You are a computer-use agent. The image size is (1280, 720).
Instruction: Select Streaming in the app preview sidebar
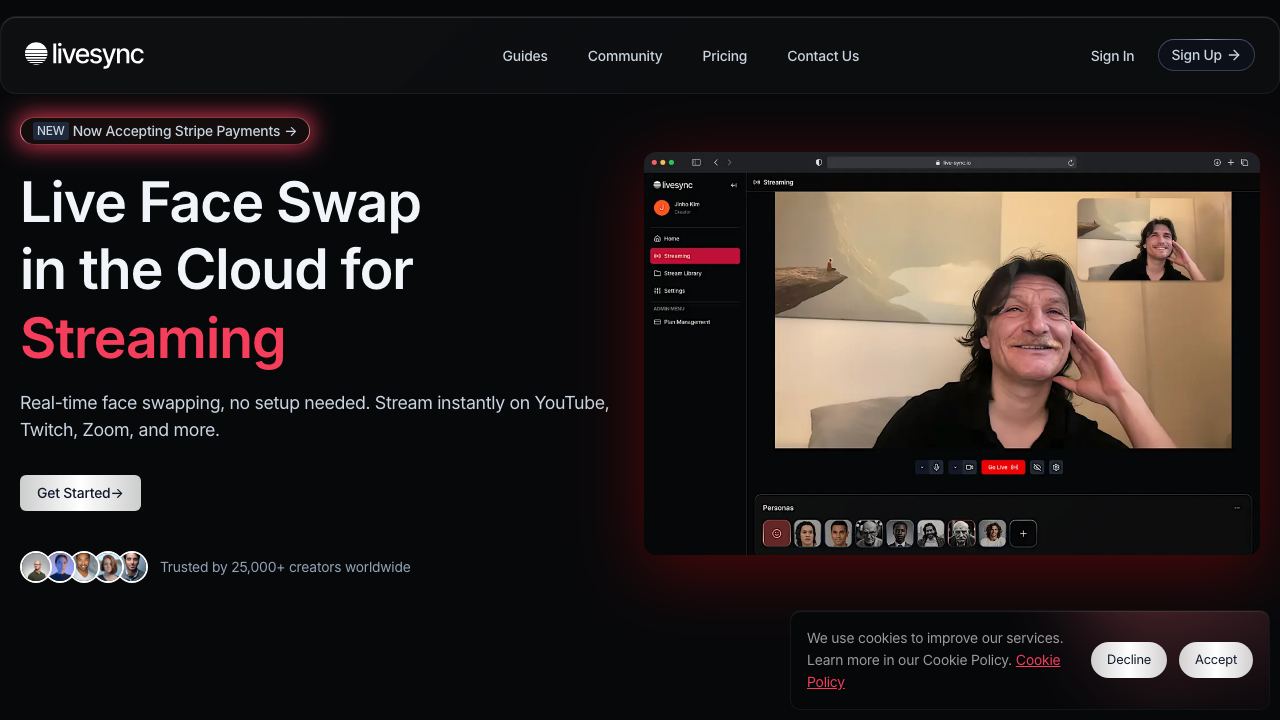(x=695, y=256)
